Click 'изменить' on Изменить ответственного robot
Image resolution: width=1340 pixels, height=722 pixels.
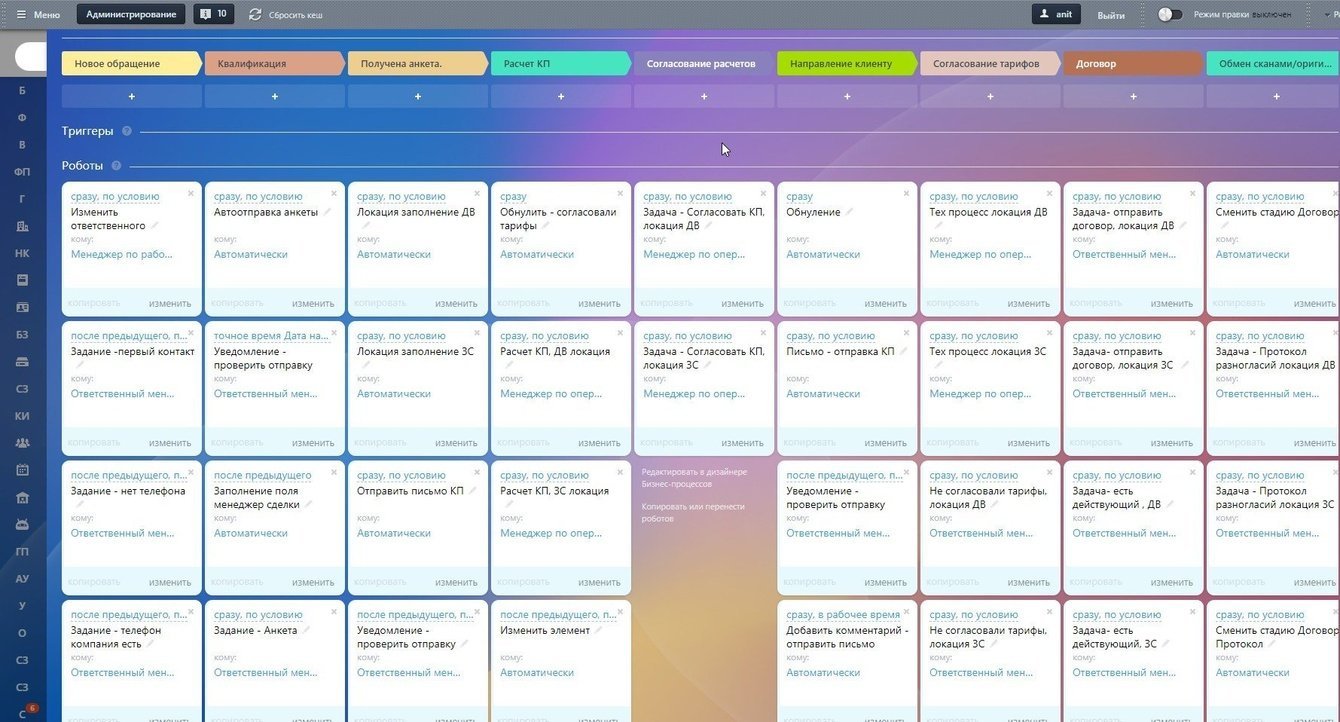click(x=170, y=303)
